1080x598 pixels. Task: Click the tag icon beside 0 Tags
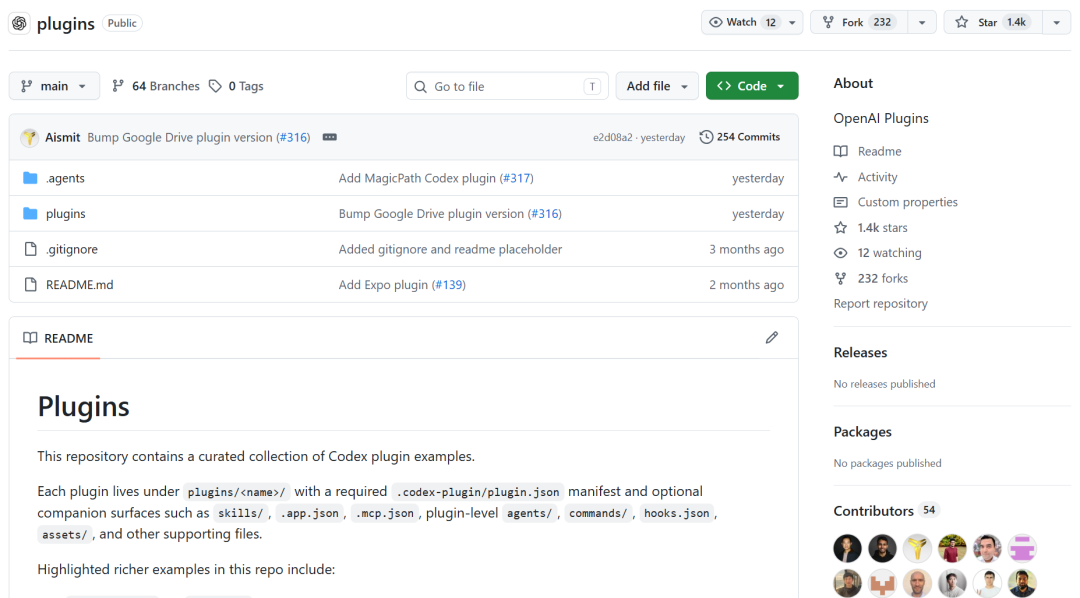point(216,86)
